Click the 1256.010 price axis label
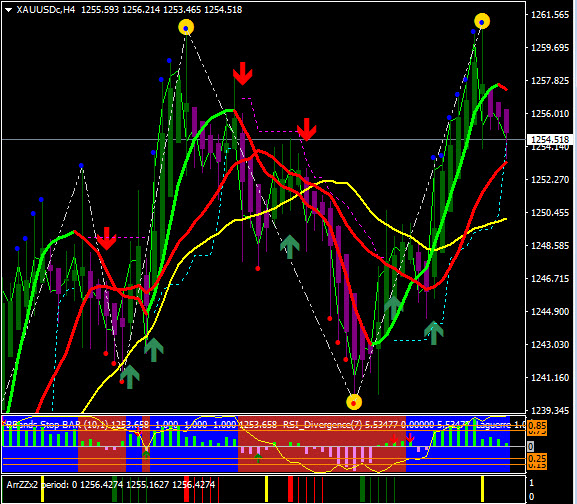577x504 pixels. click(x=550, y=114)
